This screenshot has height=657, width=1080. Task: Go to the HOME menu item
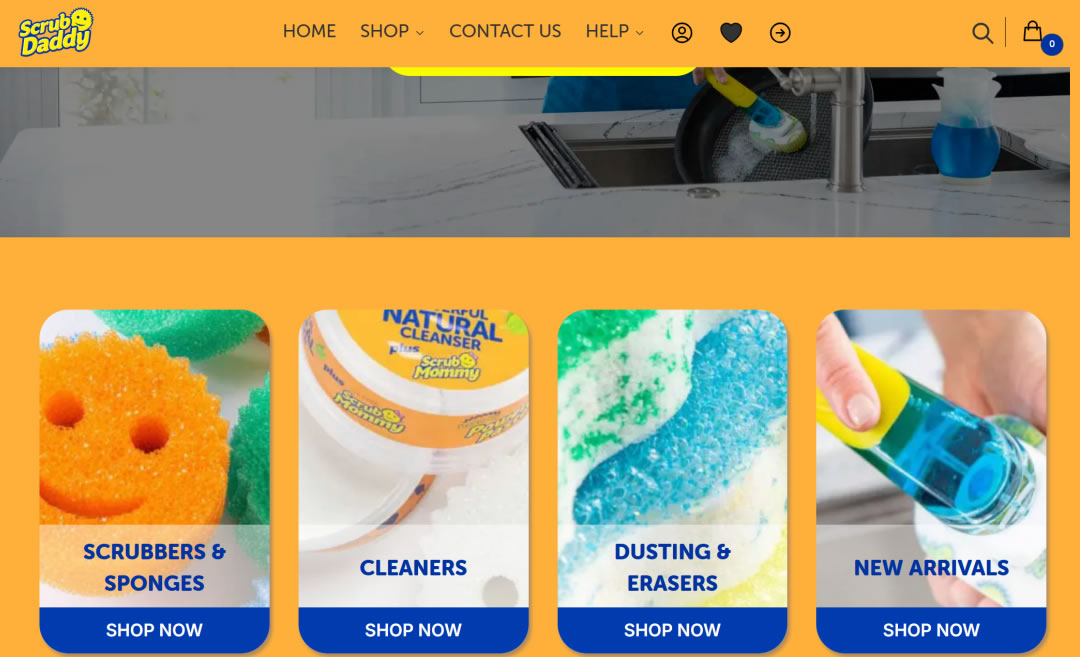pos(309,31)
